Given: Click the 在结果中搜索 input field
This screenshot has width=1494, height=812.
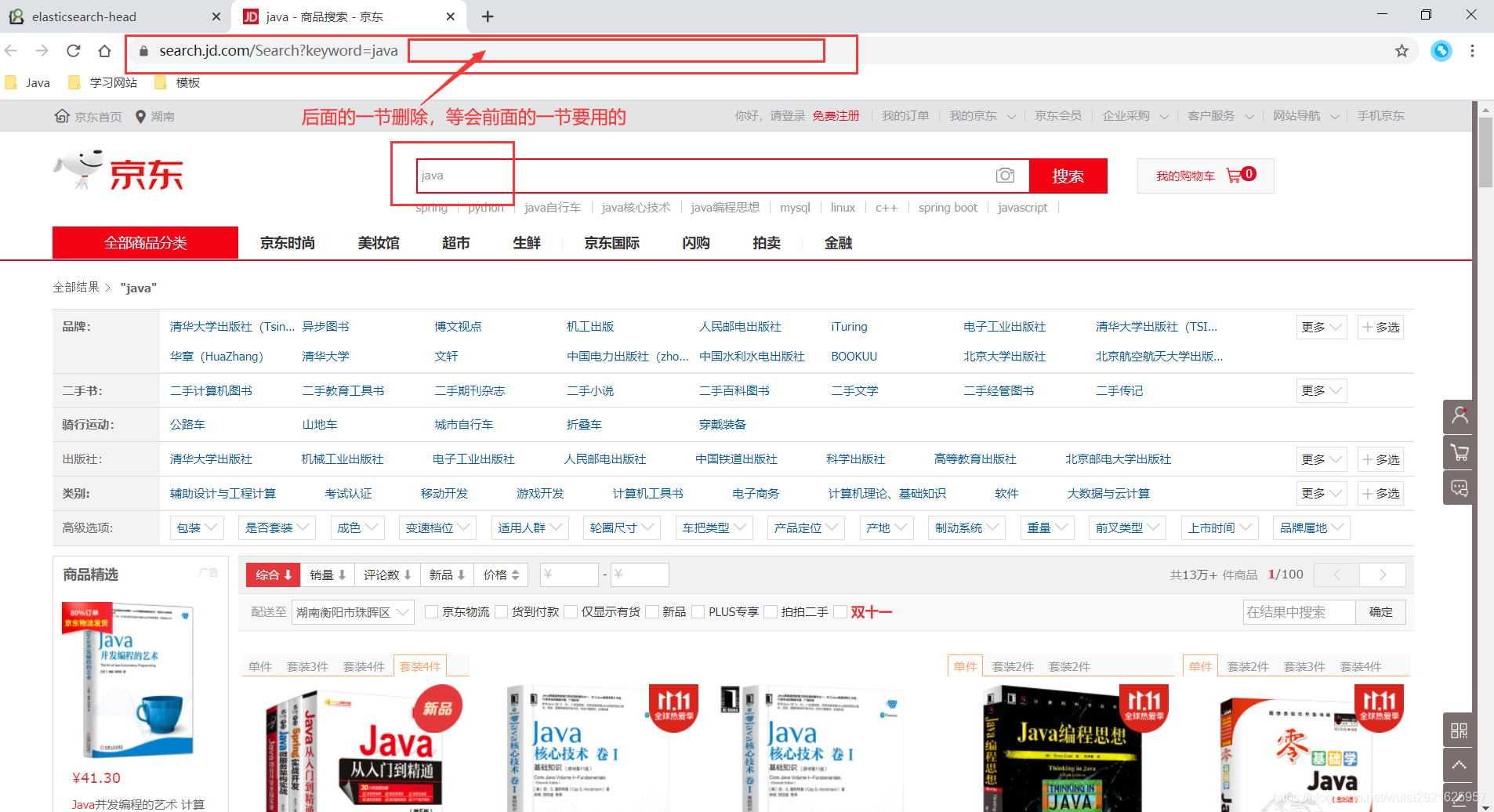Looking at the screenshot, I should (x=1300, y=612).
